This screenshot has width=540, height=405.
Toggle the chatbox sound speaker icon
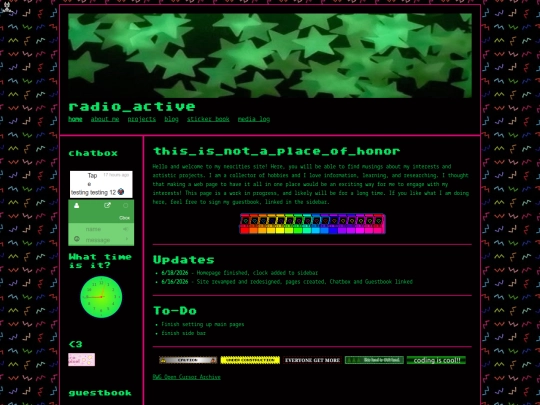(126, 229)
